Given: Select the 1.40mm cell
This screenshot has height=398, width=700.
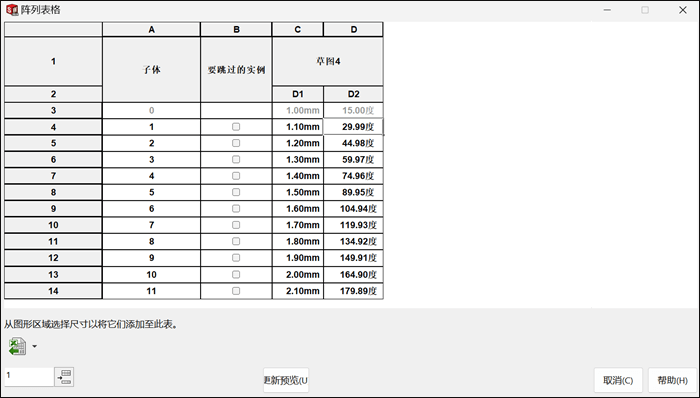Looking at the screenshot, I should coord(298,176).
